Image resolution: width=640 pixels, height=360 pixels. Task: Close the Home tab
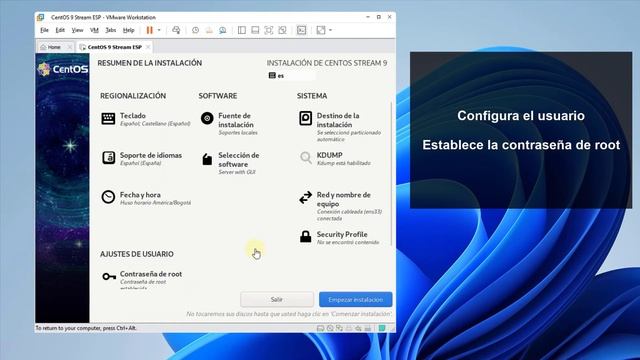70,47
